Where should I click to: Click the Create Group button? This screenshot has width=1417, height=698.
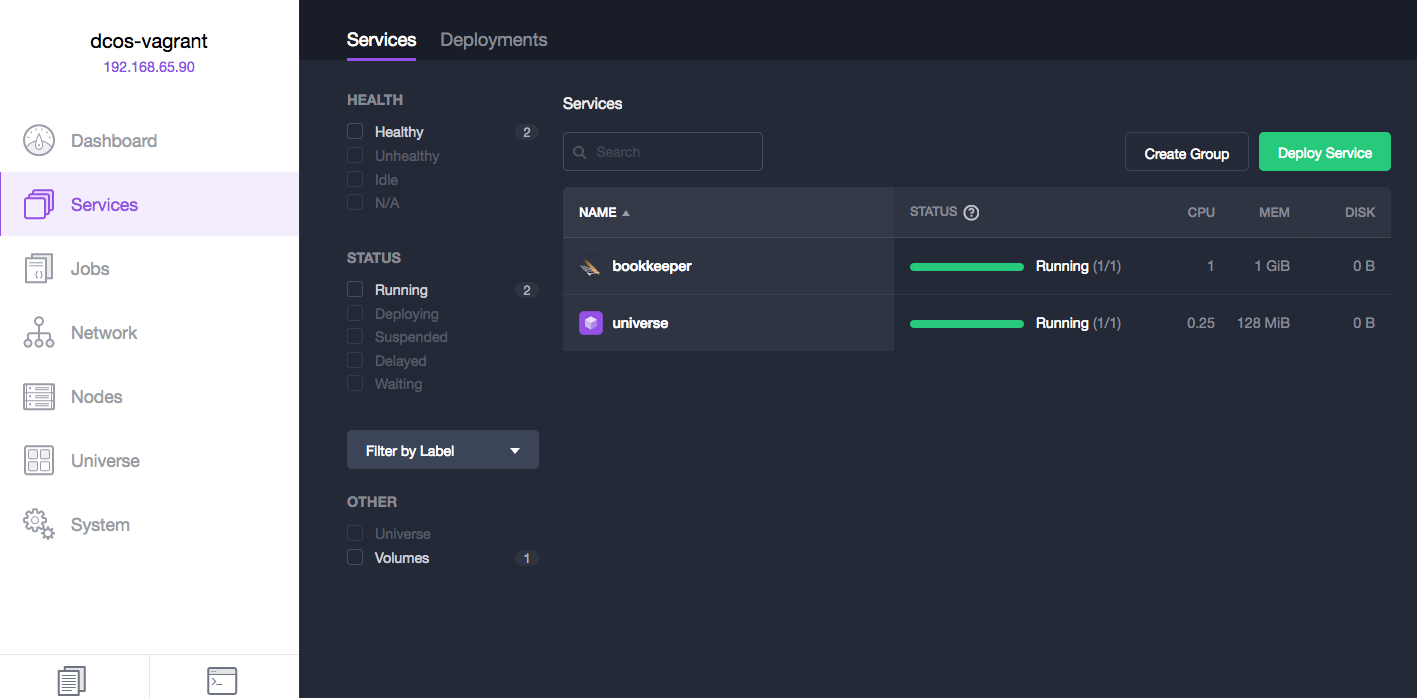click(x=1186, y=153)
